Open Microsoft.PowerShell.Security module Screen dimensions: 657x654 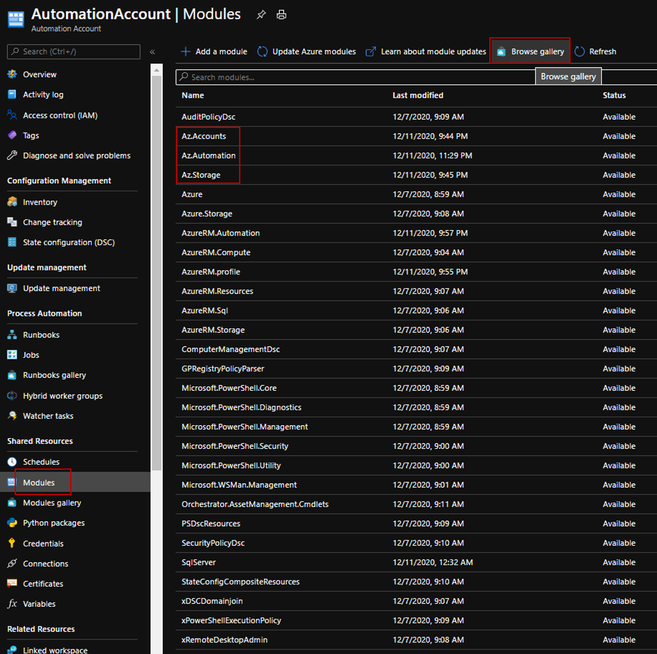coord(235,446)
